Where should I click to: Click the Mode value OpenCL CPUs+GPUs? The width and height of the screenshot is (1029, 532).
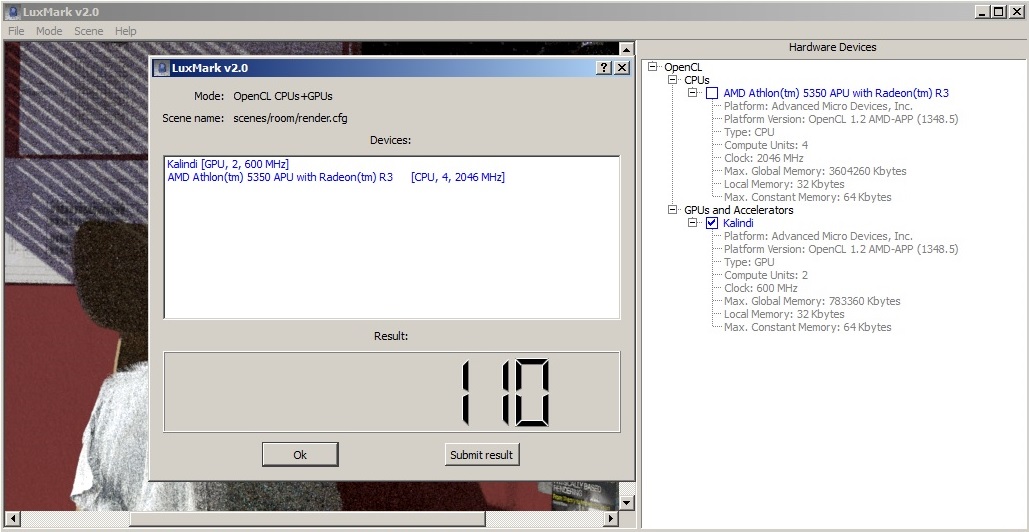pyautogui.click(x=283, y=96)
